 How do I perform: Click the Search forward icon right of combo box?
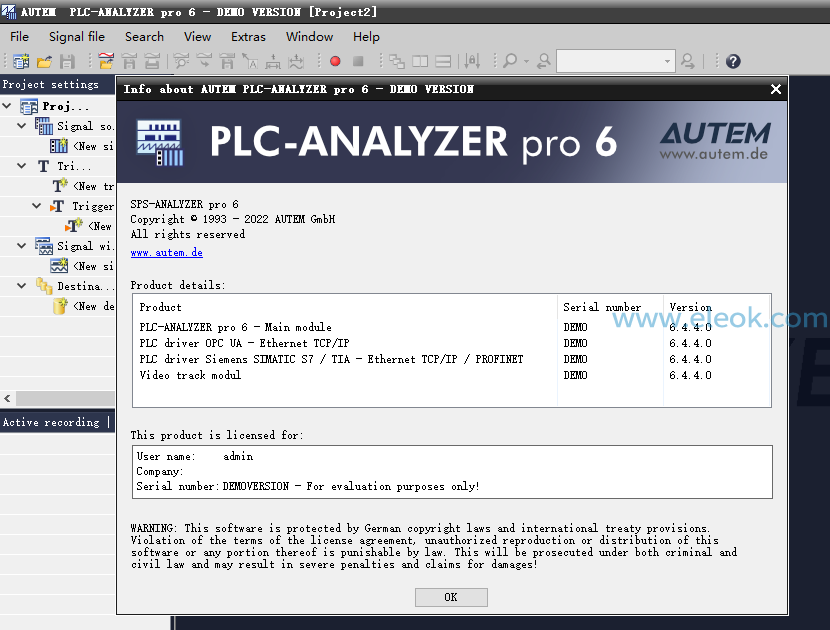click(x=688, y=61)
